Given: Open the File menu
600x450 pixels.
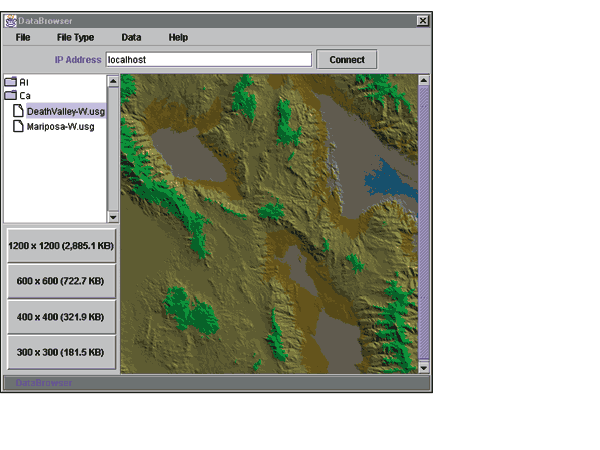Looking at the screenshot, I should click(x=23, y=37).
